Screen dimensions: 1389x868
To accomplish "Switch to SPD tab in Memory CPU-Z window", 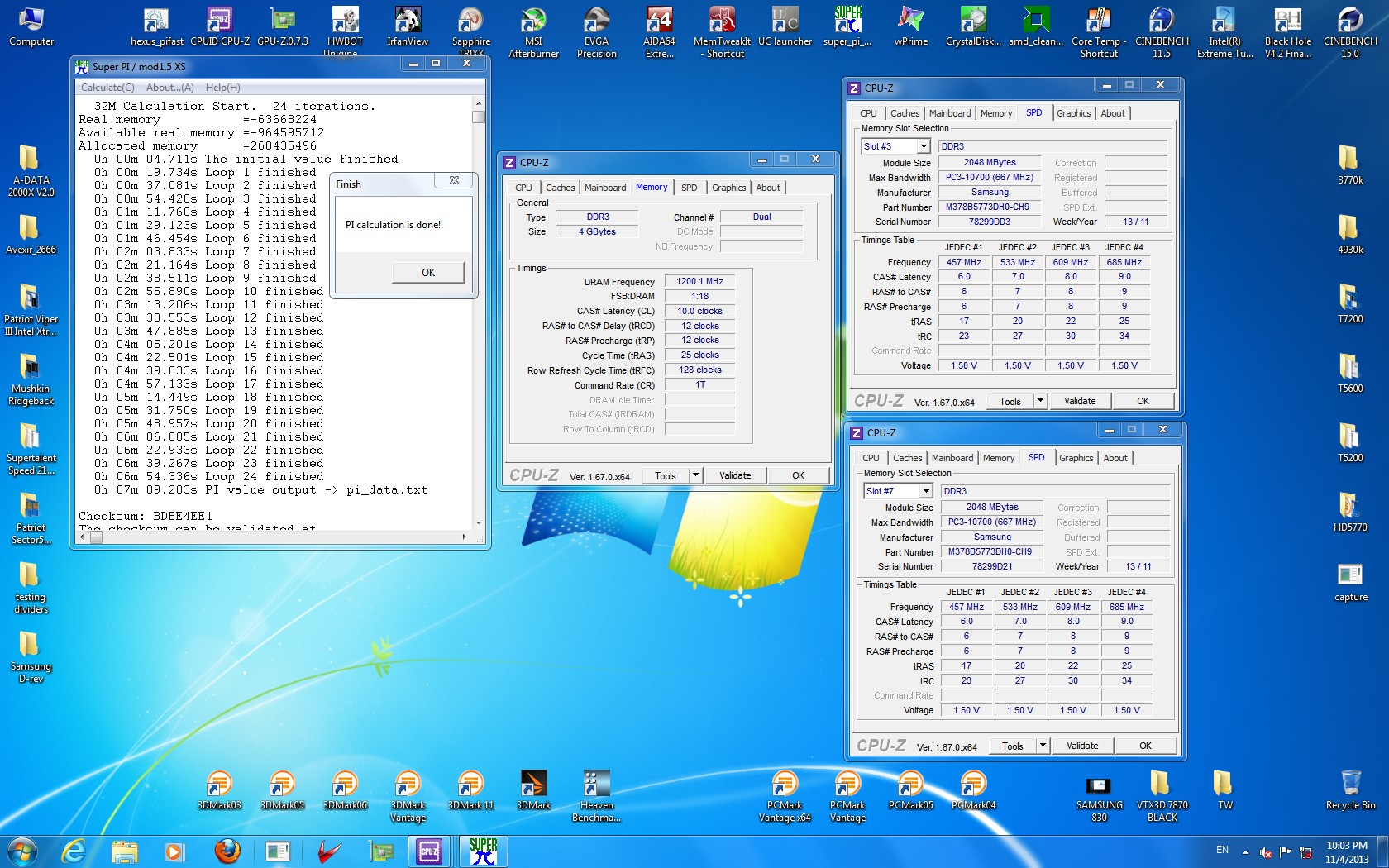I will 690,188.
